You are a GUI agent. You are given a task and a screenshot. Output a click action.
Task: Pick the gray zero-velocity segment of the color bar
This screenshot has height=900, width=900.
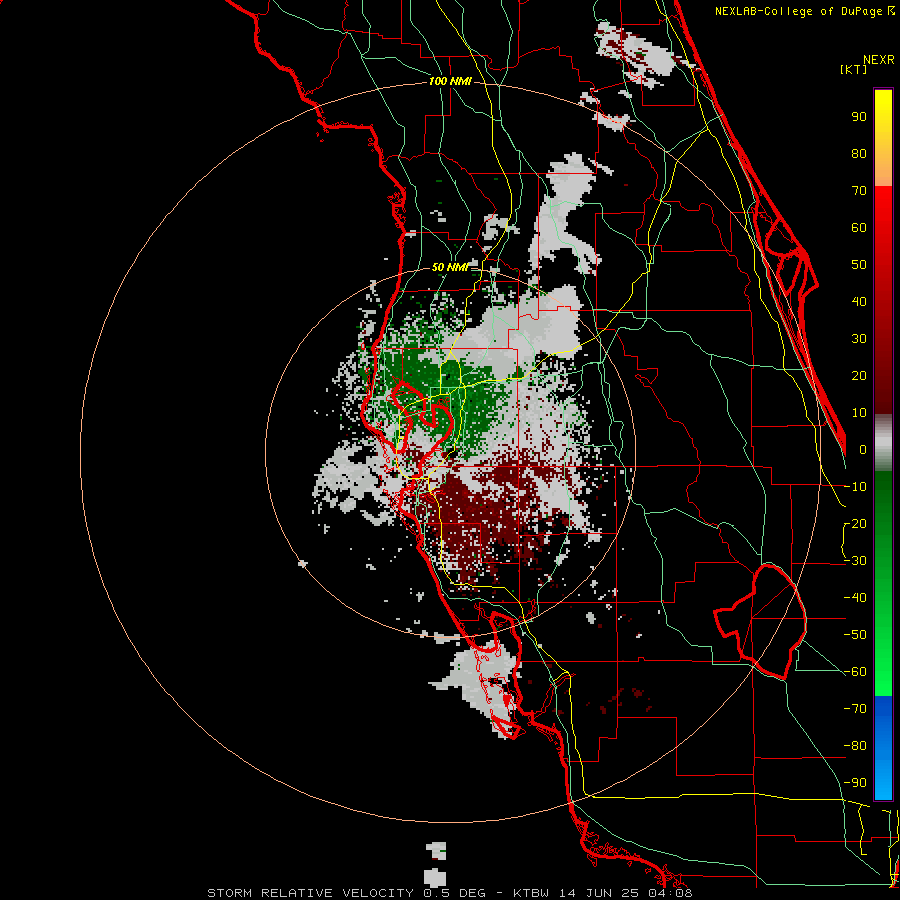click(x=883, y=443)
